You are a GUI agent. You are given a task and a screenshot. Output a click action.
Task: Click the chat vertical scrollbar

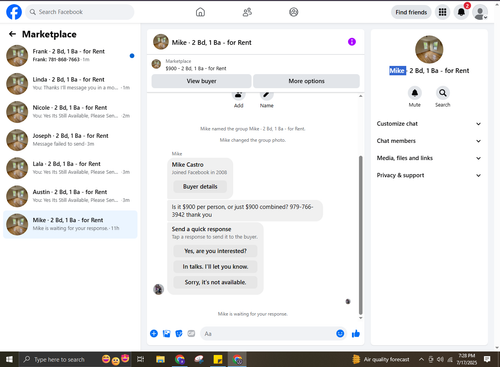[x=360, y=235]
